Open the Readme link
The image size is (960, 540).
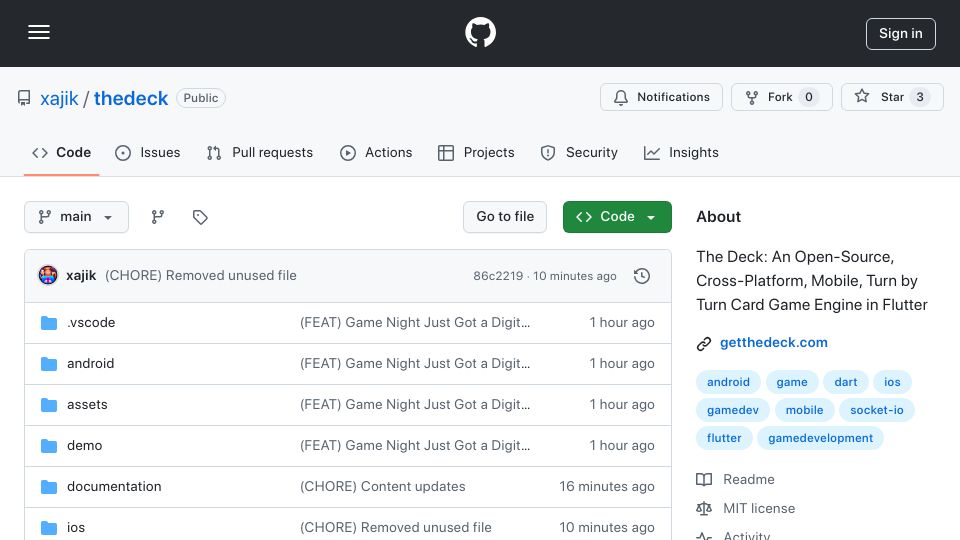pos(735,479)
